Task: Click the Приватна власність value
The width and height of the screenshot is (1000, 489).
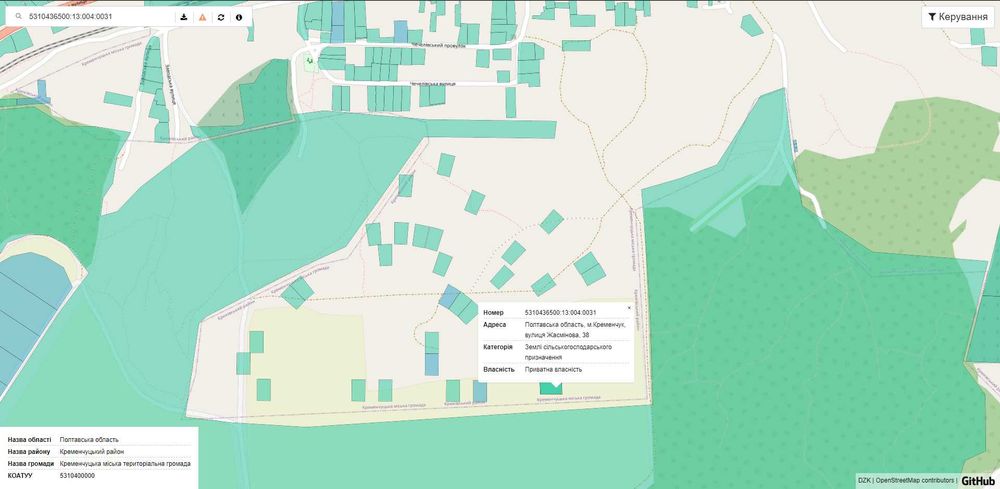Action: [x=553, y=370]
